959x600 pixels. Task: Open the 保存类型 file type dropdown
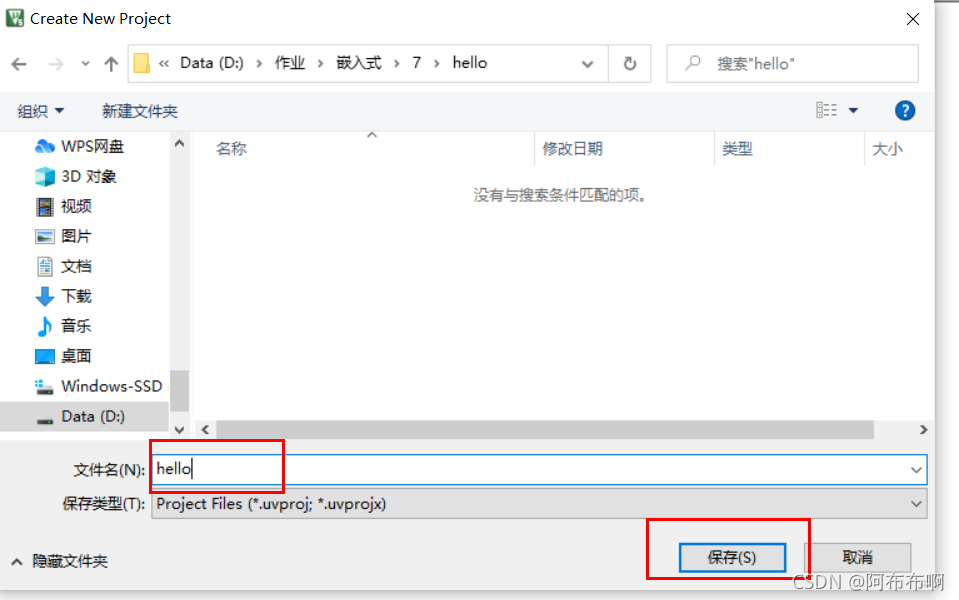coord(915,504)
